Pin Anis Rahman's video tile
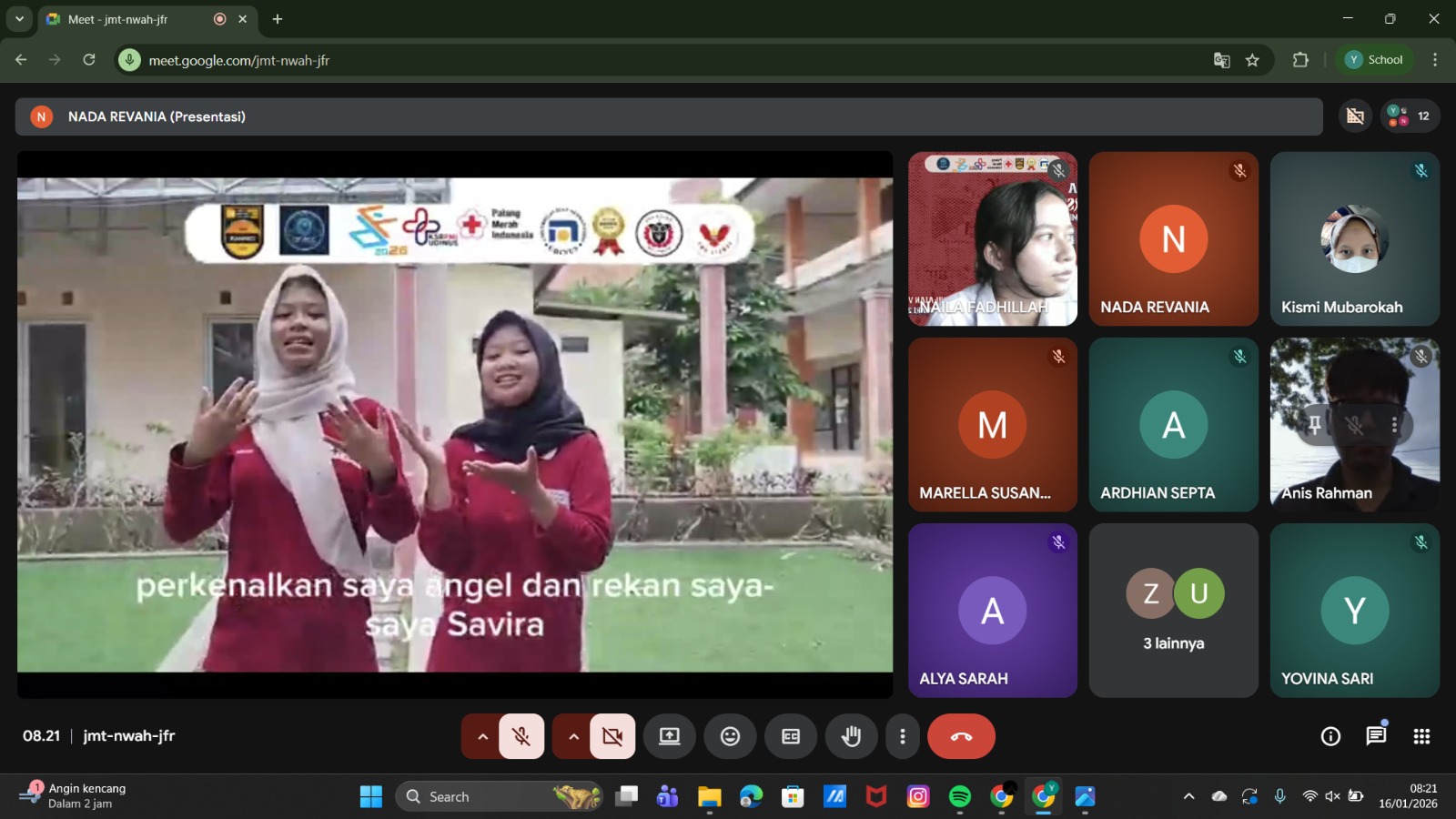This screenshot has height=819, width=1456. click(x=1314, y=425)
